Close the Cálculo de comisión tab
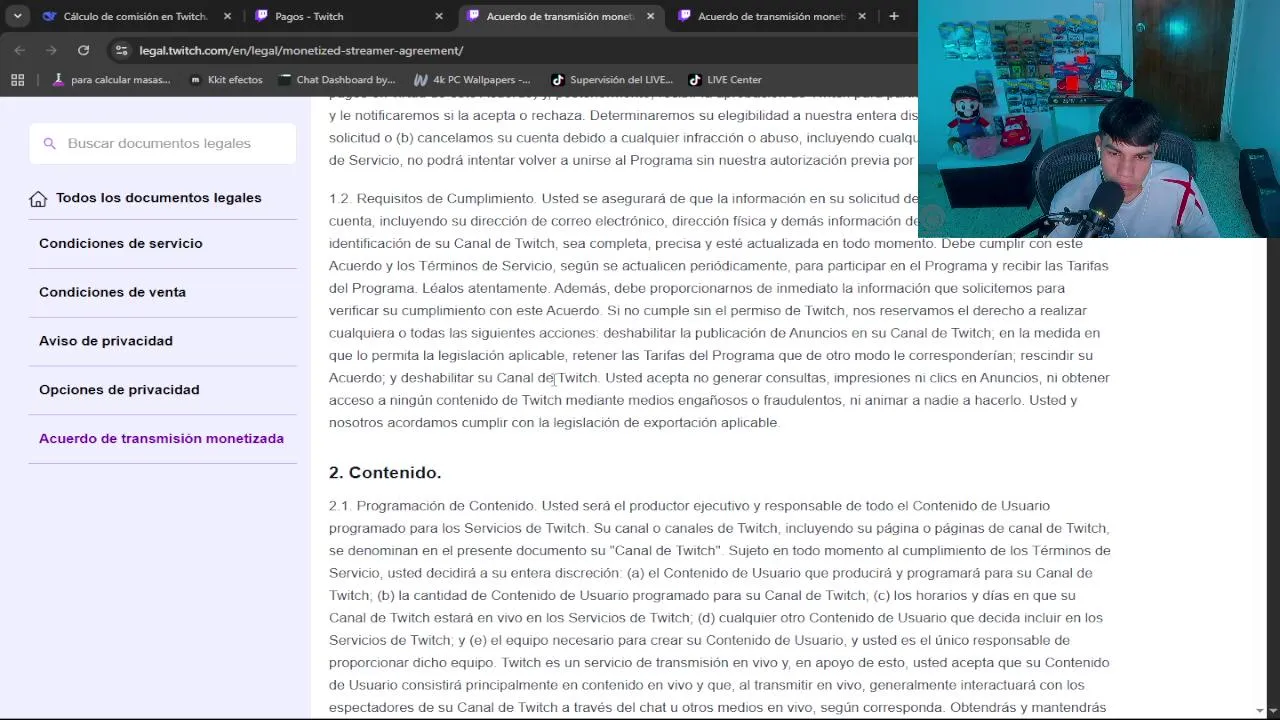This screenshot has height=720, width=1280. [227, 16]
